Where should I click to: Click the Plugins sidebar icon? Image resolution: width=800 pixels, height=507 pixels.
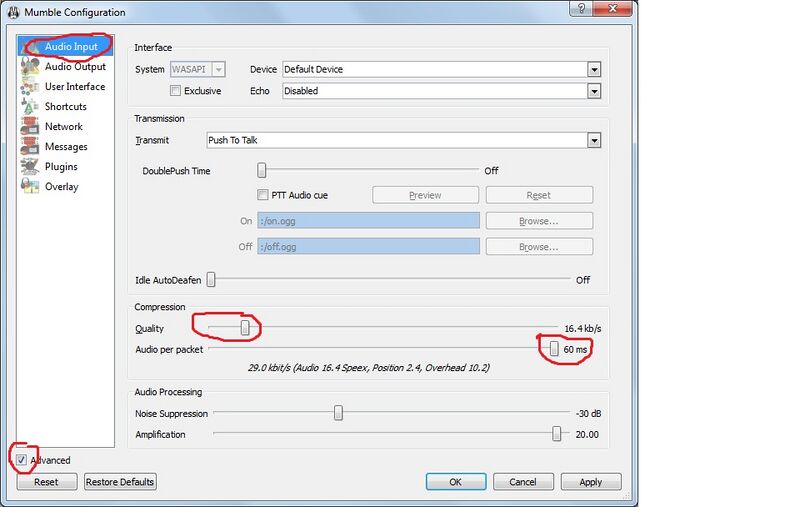[x=30, y=167]
